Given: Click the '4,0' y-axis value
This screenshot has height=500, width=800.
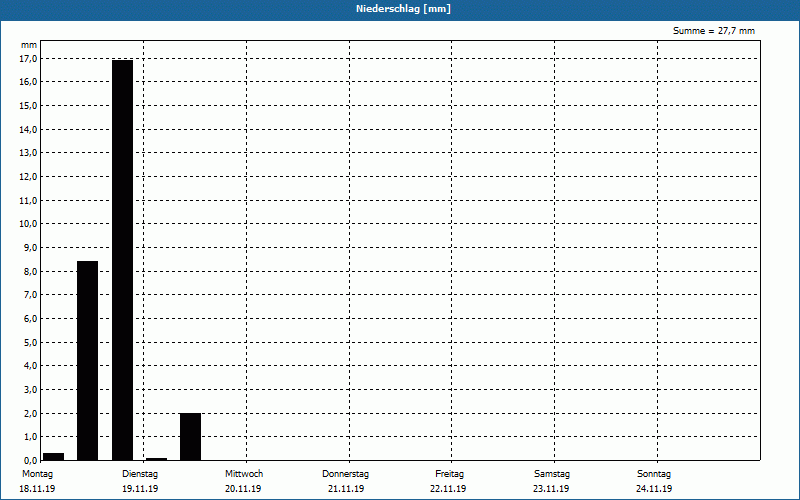Looking at the screenshot, I should [x=30, y=365].
